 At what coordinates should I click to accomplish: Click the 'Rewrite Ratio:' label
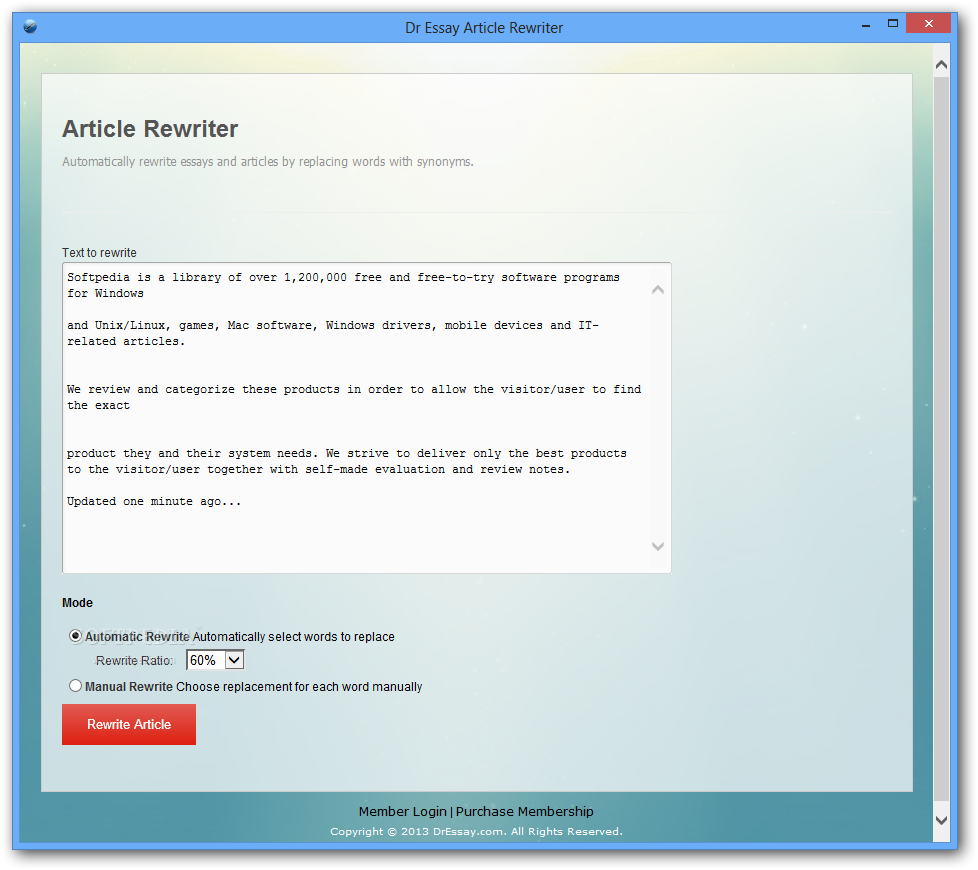click(x=134, y=660)
